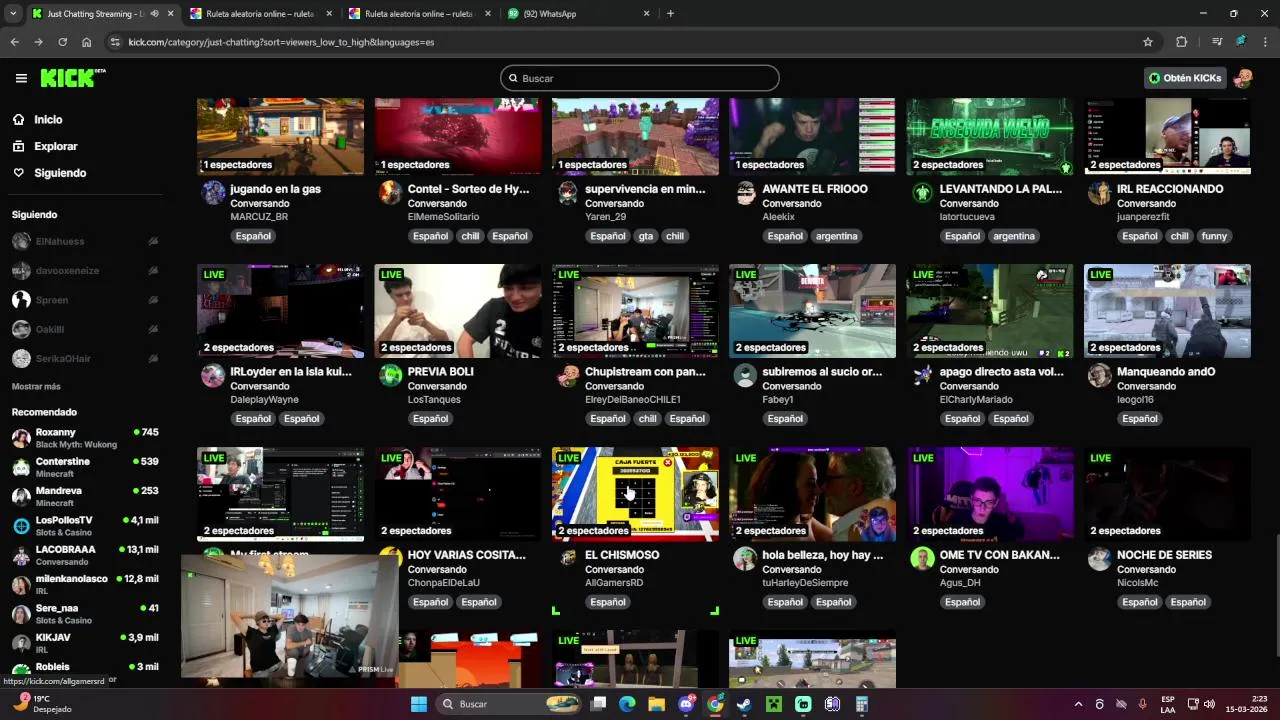Screen dimensions: 1280x720
Task: Click the kick.com address bar
Action: [630, 42]
